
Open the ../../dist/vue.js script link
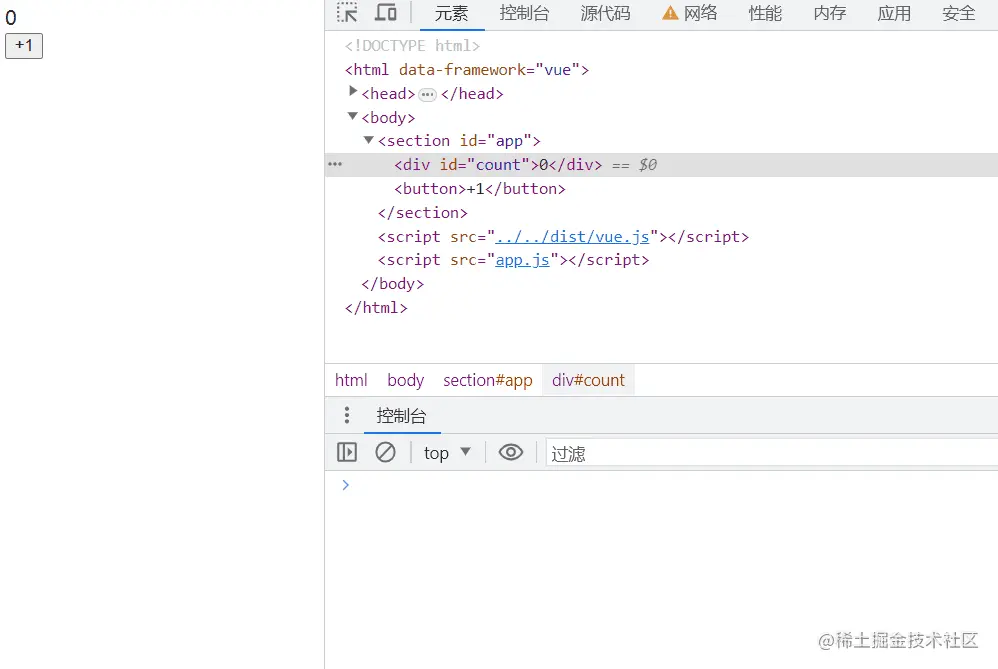[x=572, y=237]
